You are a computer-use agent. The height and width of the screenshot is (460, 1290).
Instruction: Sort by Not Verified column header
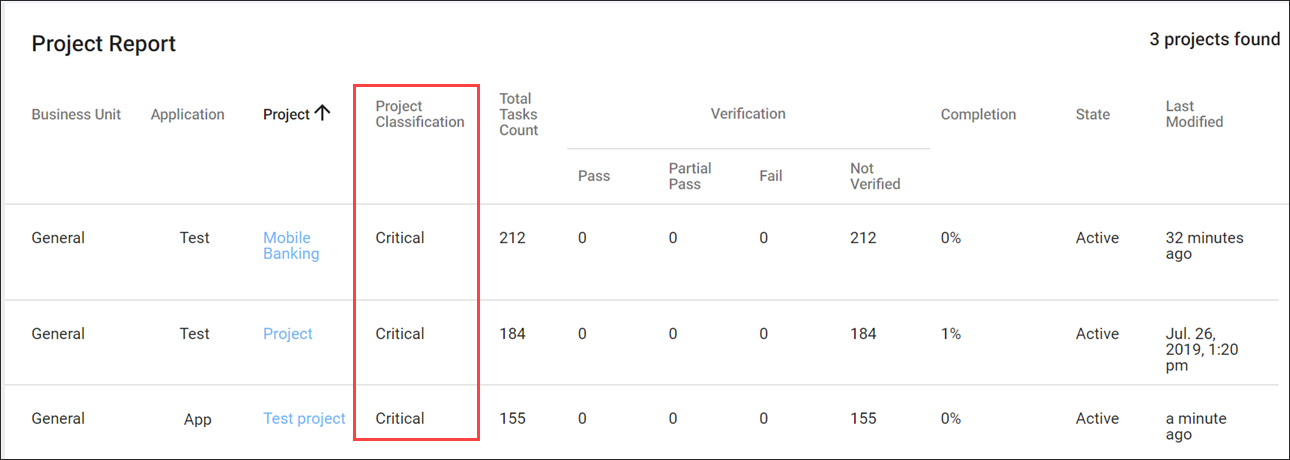875,176
